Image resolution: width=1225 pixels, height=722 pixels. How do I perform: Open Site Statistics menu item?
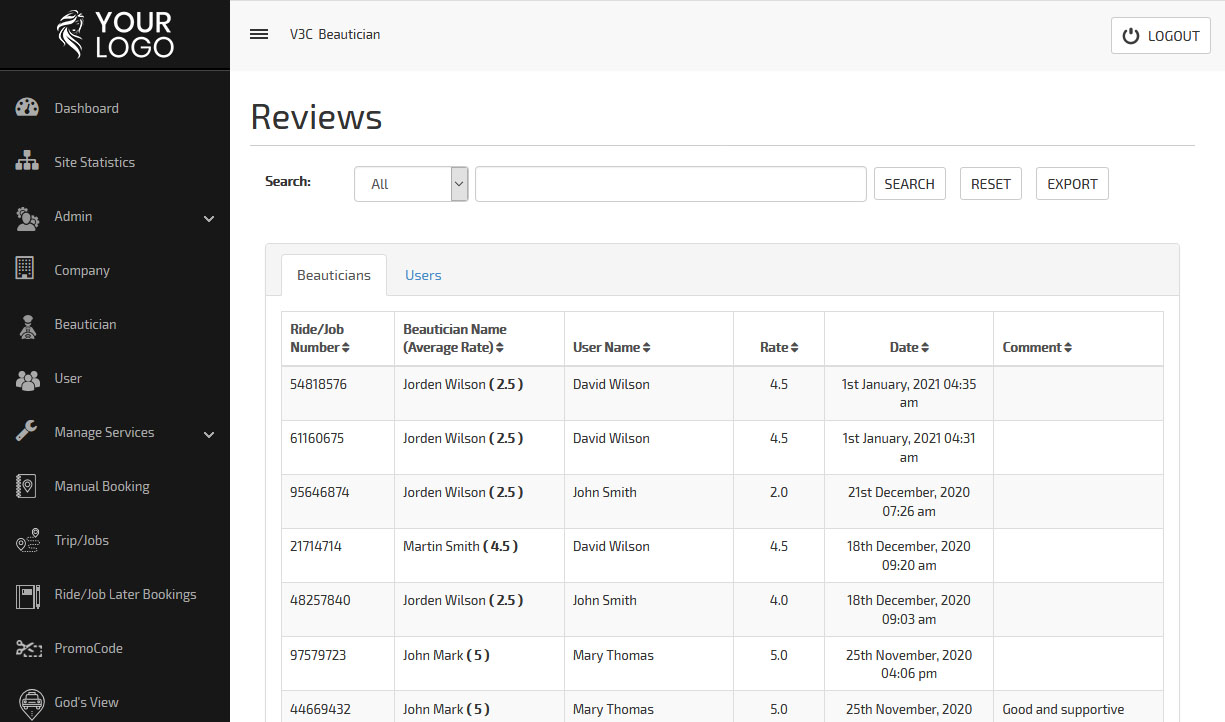coord(115,162)
